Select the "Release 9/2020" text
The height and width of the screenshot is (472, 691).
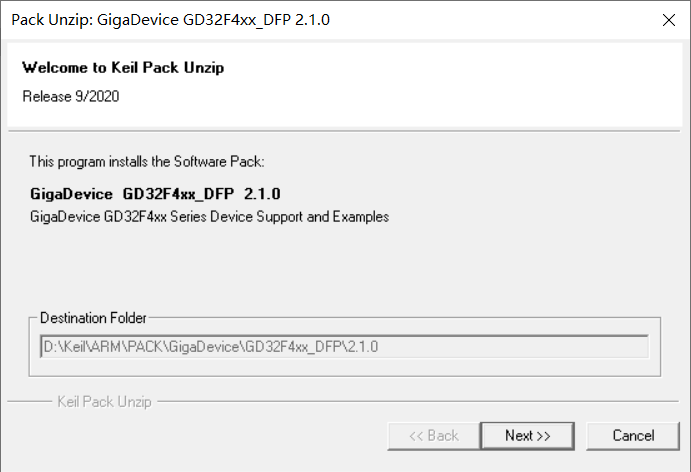[x=71, y=97]
